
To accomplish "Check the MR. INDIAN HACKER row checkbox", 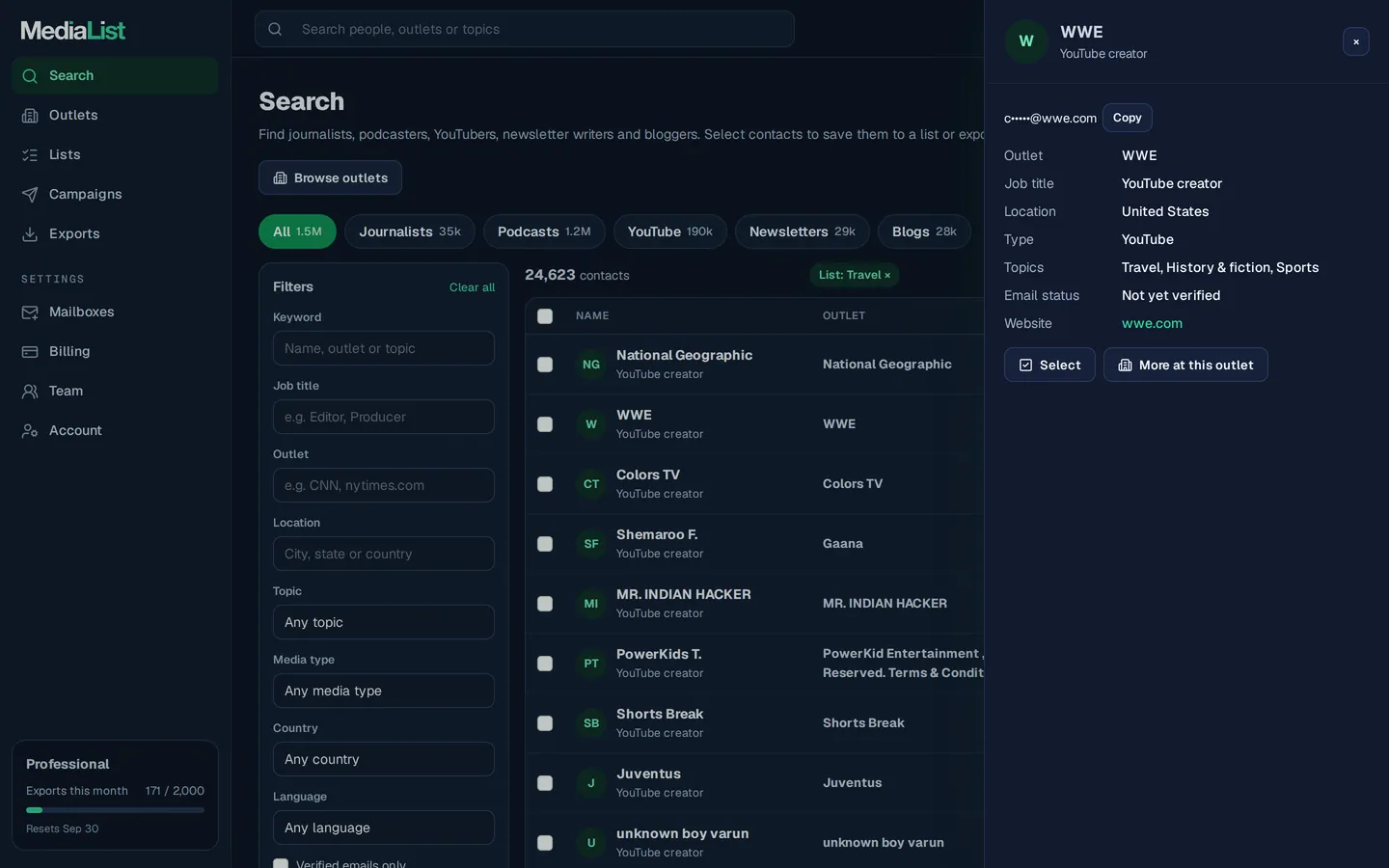I will 545,604.
